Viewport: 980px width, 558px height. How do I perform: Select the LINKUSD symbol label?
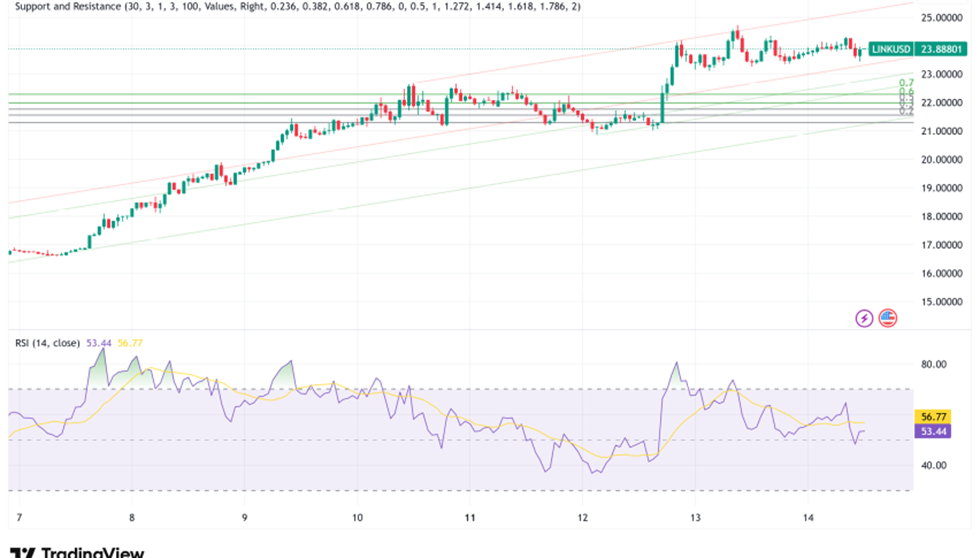pyautogui.click(x=890, y=48)
